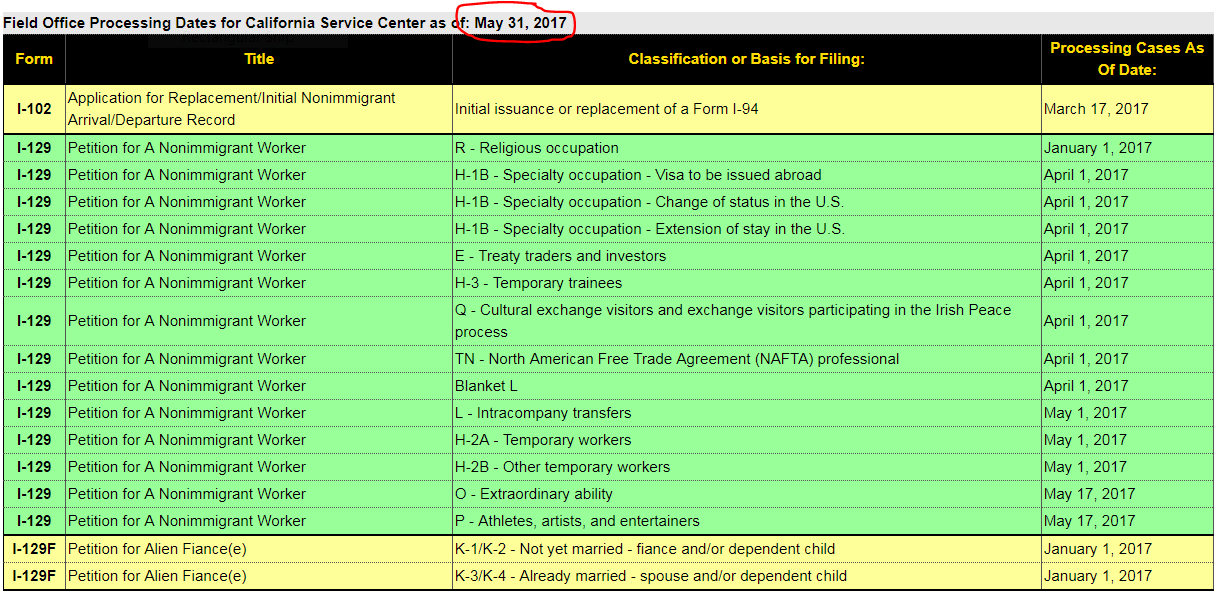Click H-1B Extension of stay in the U.S.
The image size is (1219, 591).
click(650, 229)
